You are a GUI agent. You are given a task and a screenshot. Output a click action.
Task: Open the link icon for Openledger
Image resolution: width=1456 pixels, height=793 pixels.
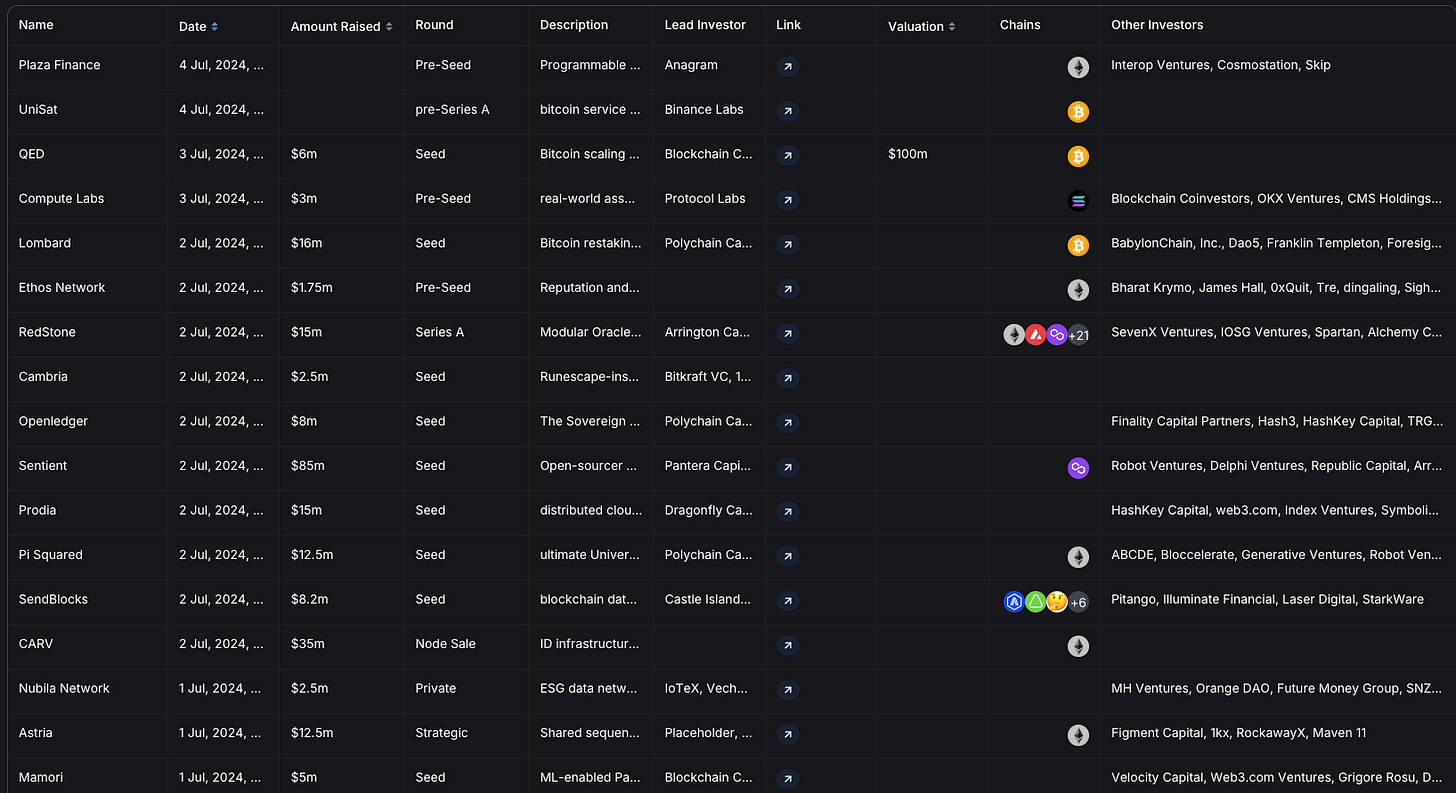click(x=788, y=423)
